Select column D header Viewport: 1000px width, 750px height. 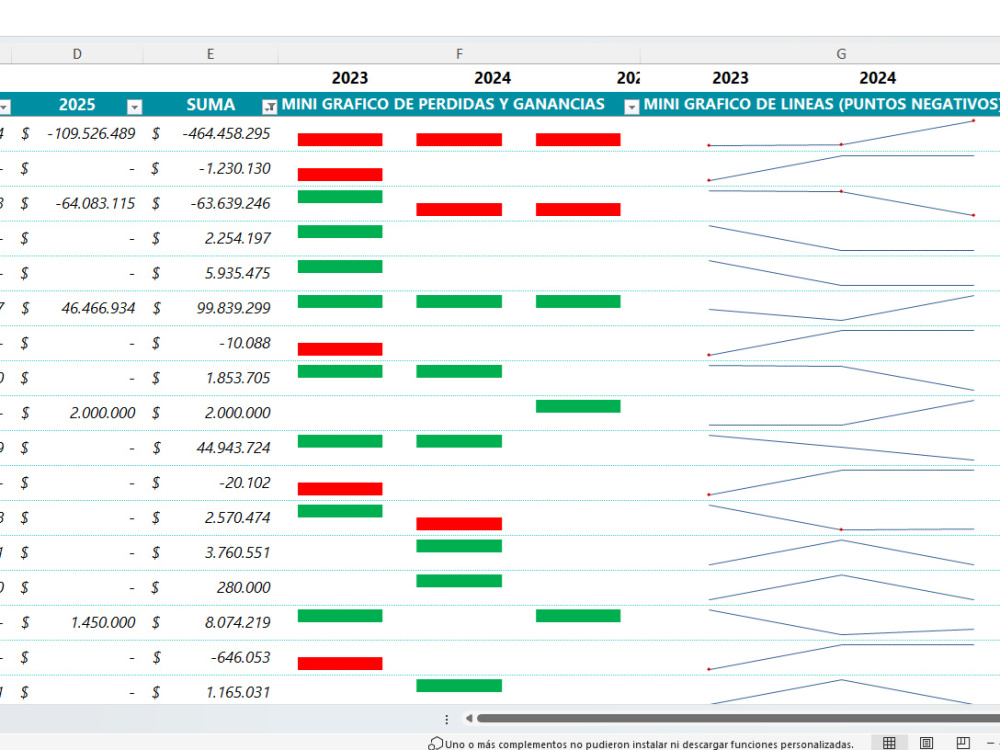click(x=77, y=54)
